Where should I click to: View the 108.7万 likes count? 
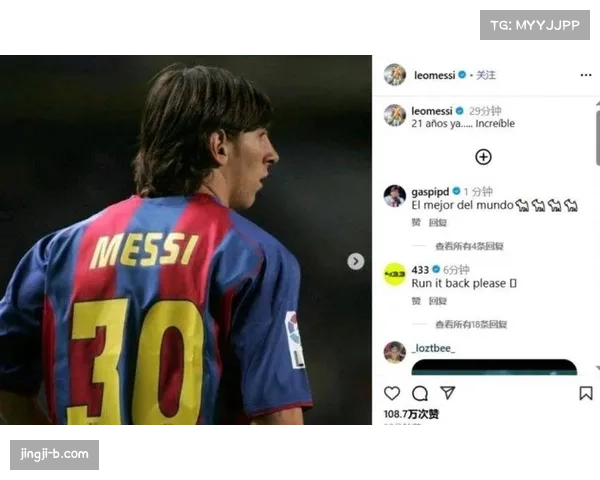(411, 414)
